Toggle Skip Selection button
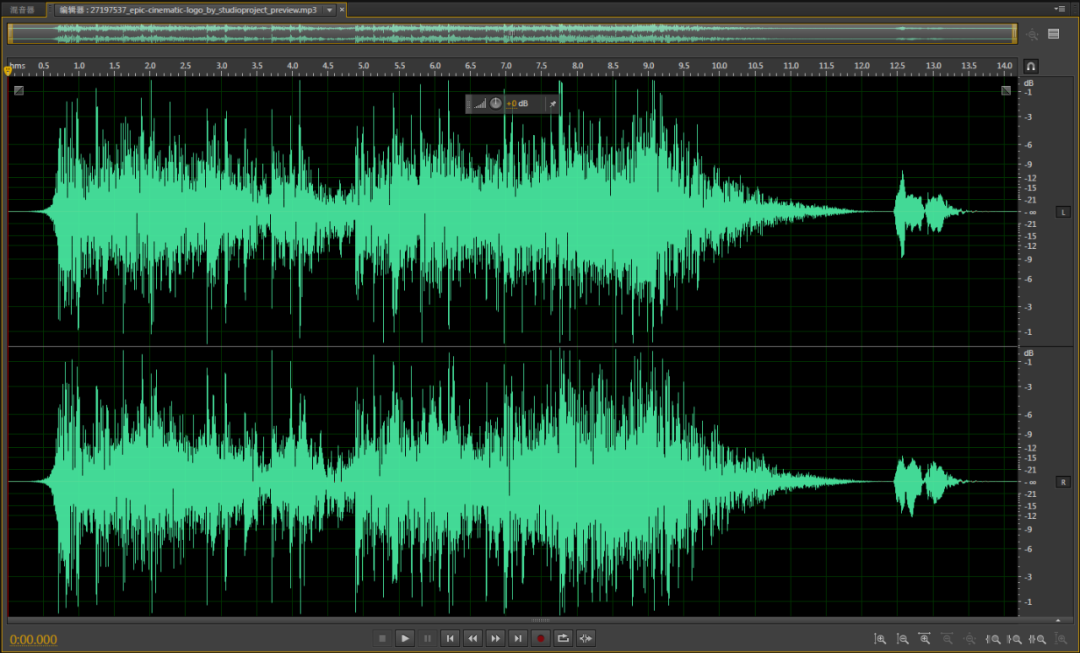This screenshot has height=653, width=1080. click(x=585, y=639)
